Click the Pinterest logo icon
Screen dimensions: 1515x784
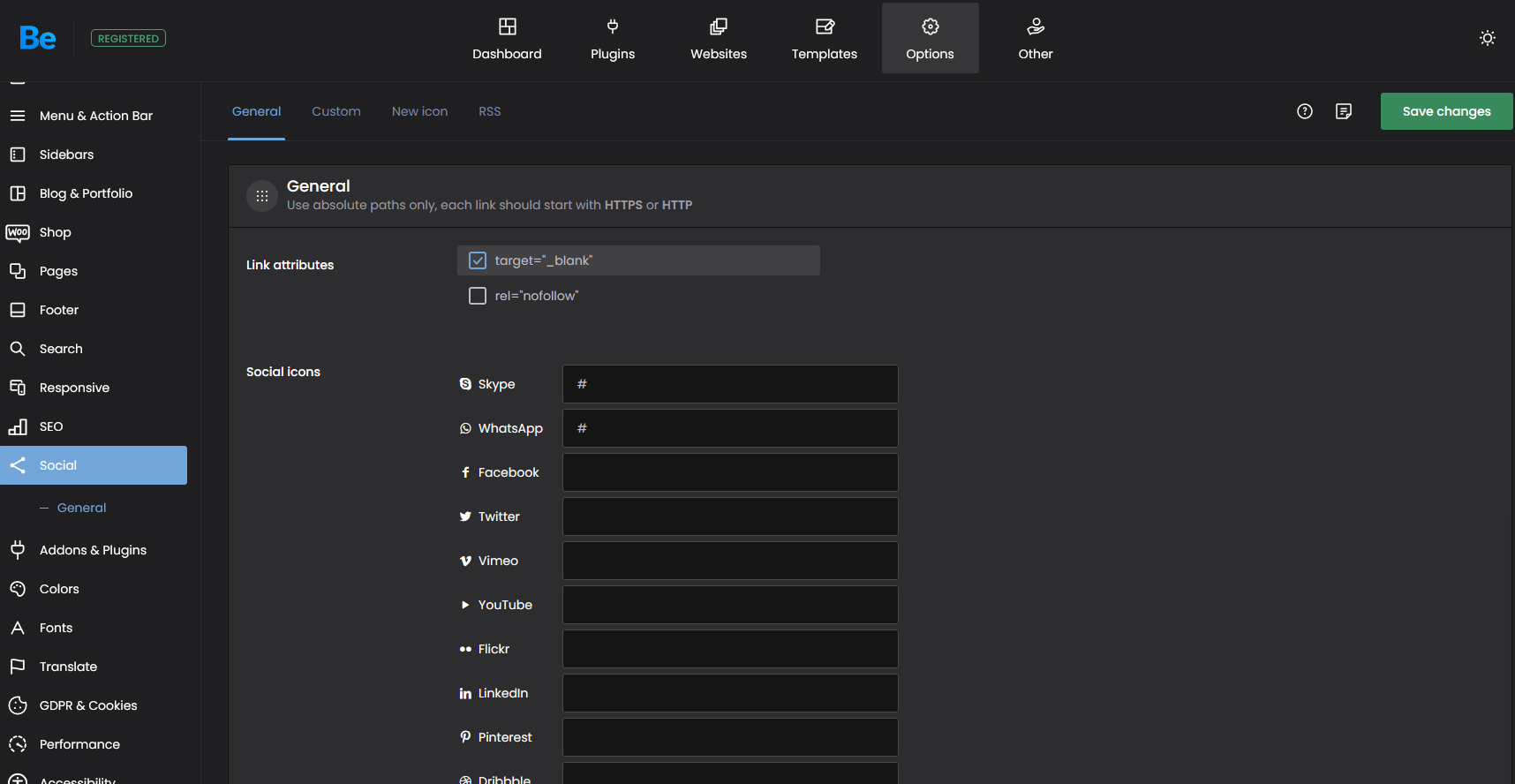(465, 737)
